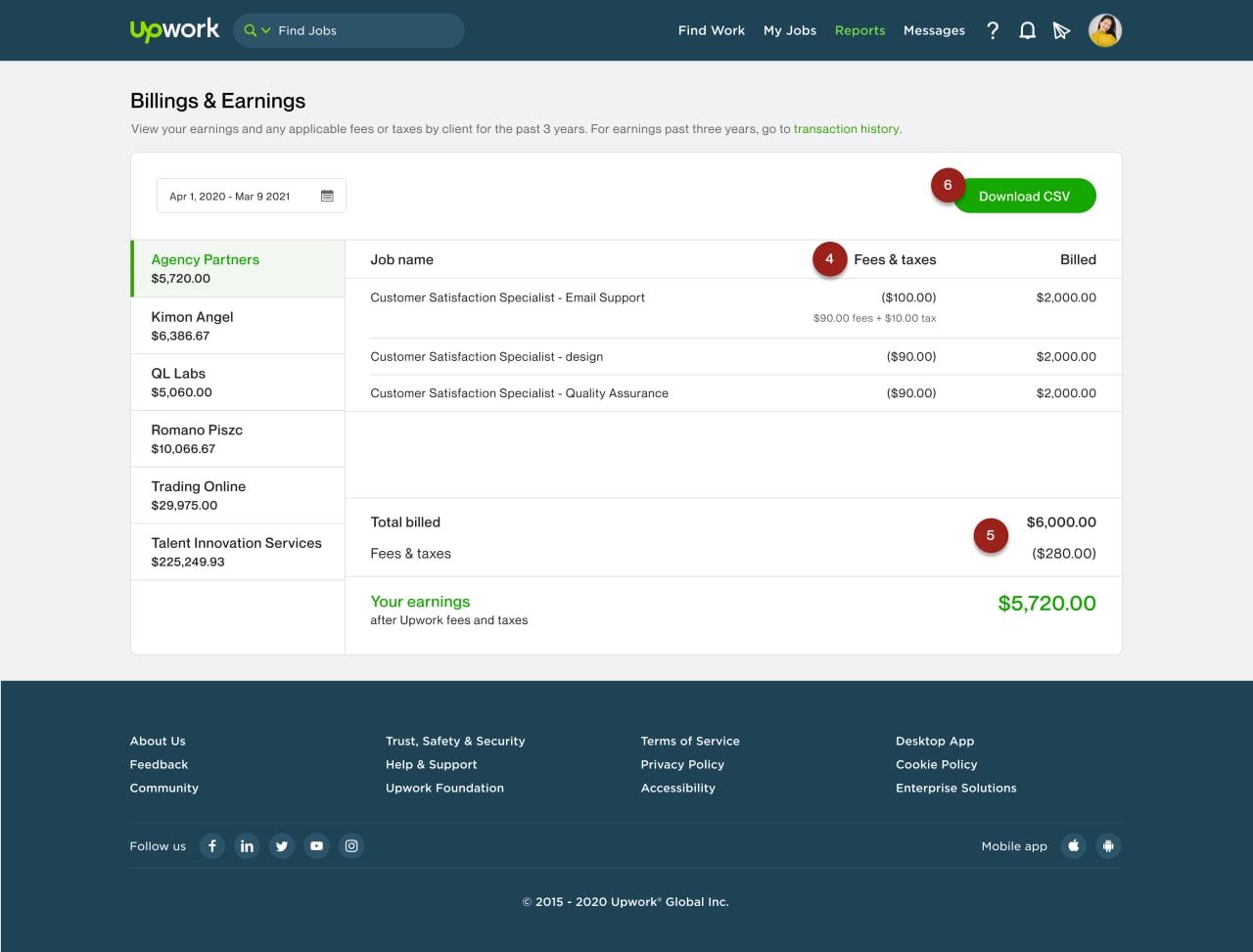
Task: Click the Upwork logo
Action: coord(174,30)
